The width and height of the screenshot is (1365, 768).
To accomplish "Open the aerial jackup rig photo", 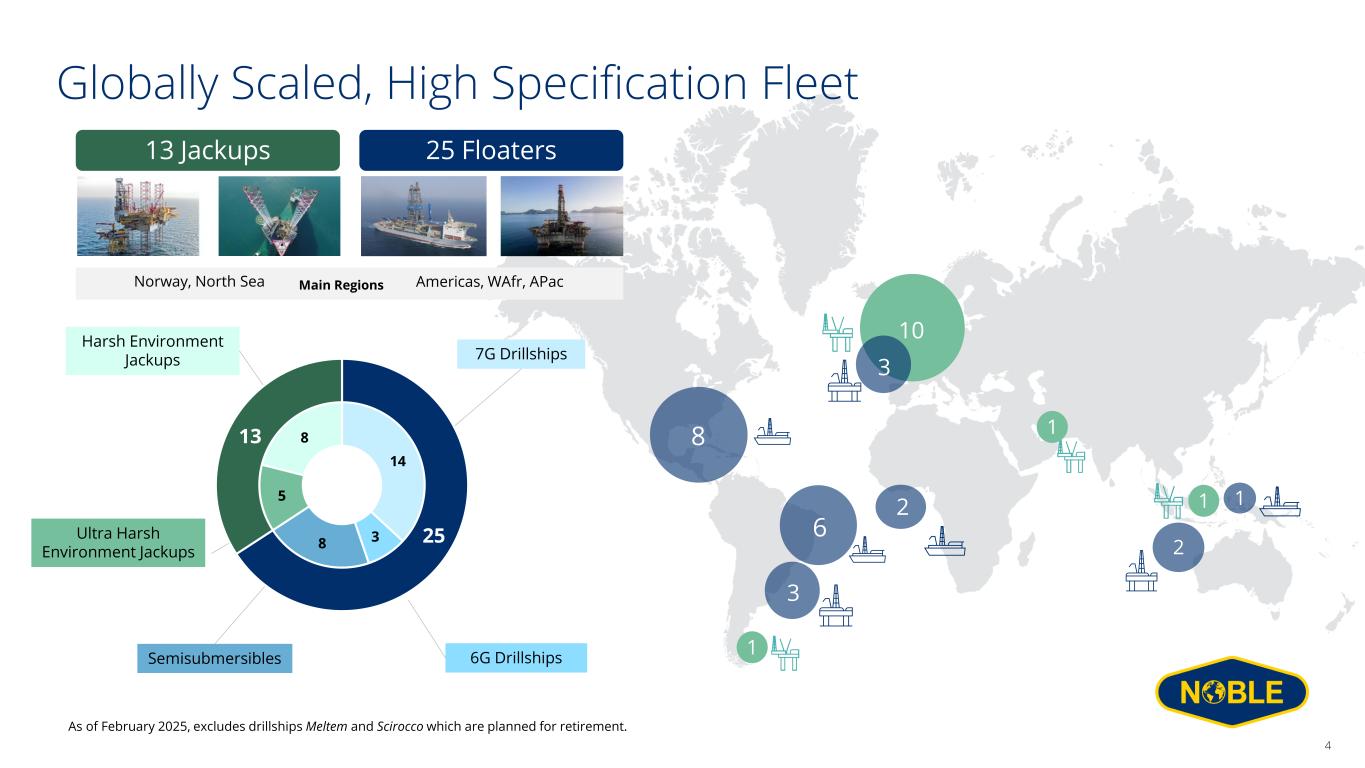I will click(279, 216).
